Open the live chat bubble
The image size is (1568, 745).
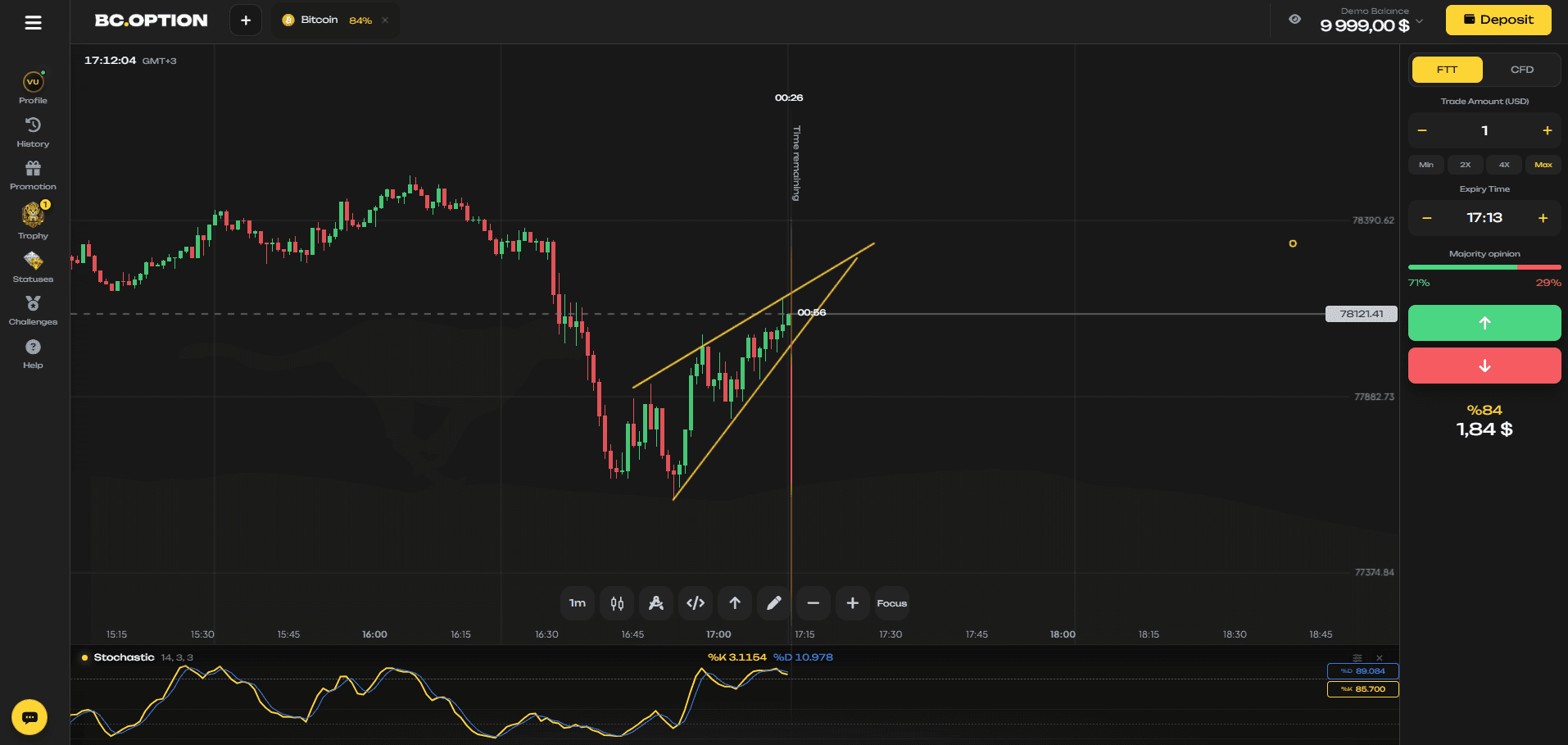click(x=29, y=717)
